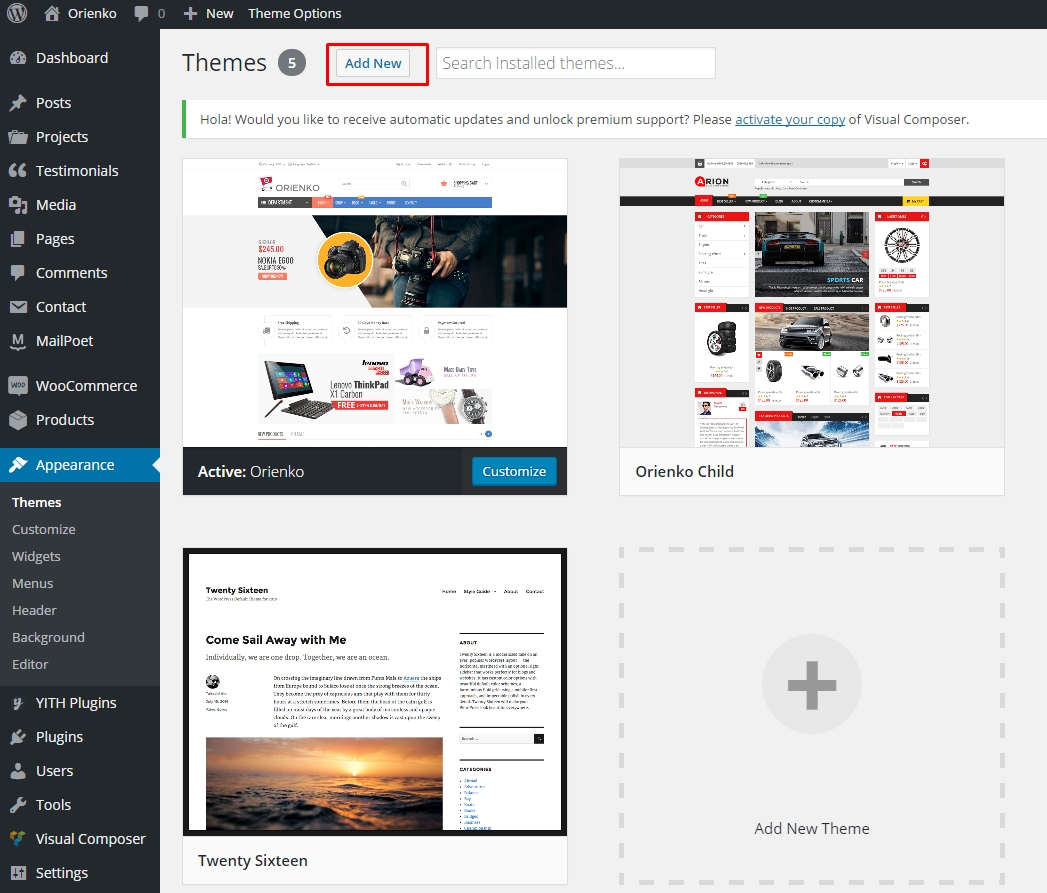Viewport: 1047px width, 893px height.
Task: Switch to the Widgets submenu item
Action: tap(36, 556)
